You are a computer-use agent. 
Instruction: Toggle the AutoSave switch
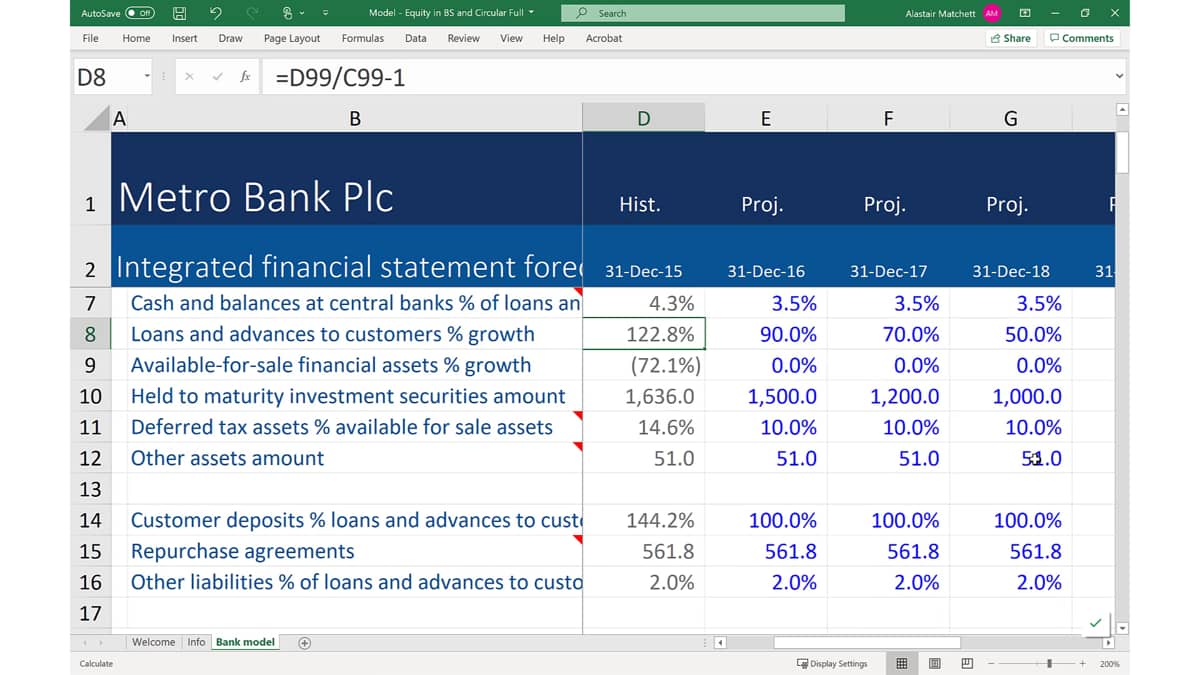pos(140,13)
